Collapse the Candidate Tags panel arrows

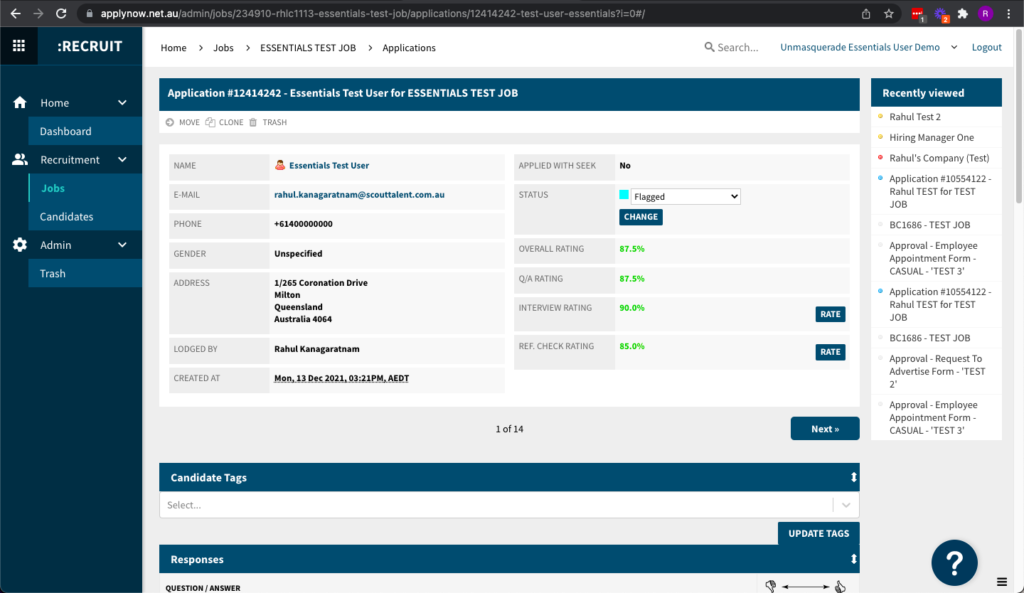pos(853,477)
